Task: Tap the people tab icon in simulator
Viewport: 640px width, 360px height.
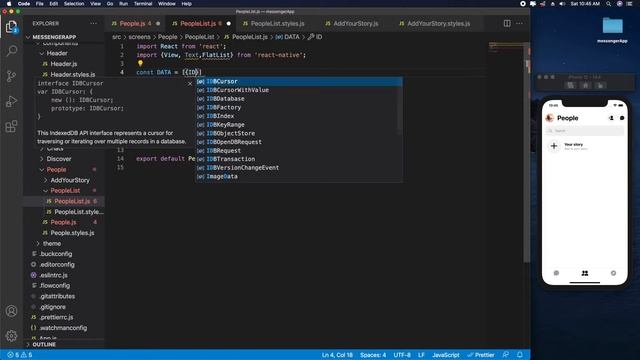Action: pos(585,273)
